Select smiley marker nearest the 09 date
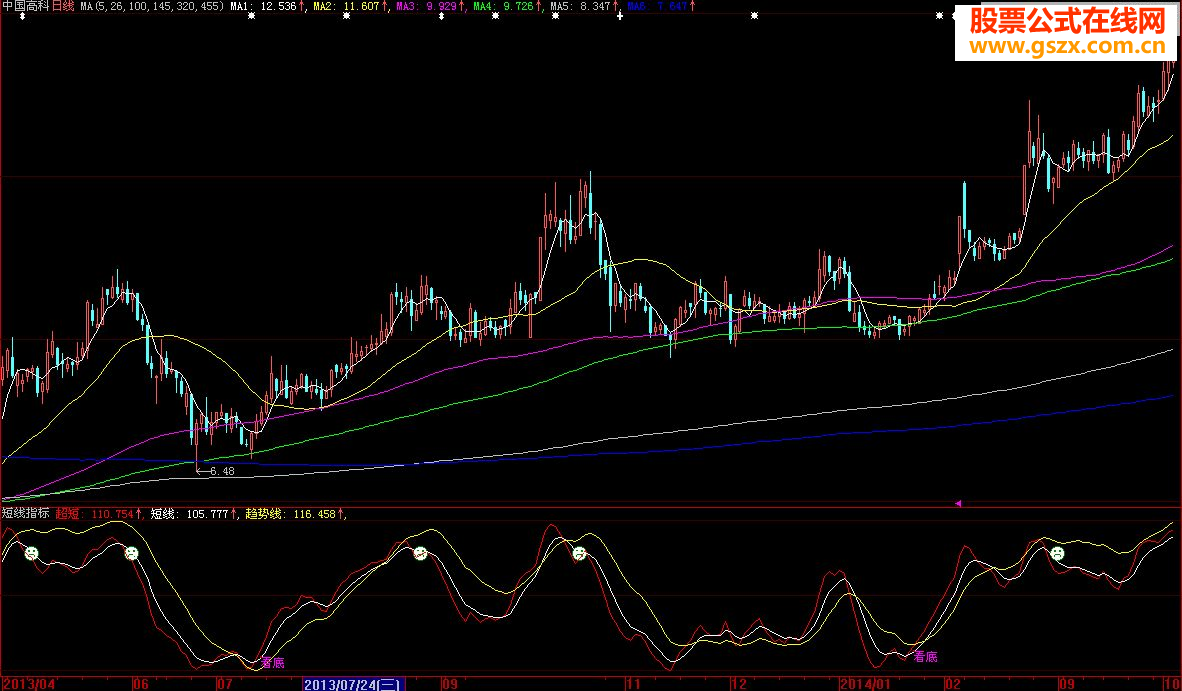This screenshot has width=1182, height=691. click(x=421, y=553)
